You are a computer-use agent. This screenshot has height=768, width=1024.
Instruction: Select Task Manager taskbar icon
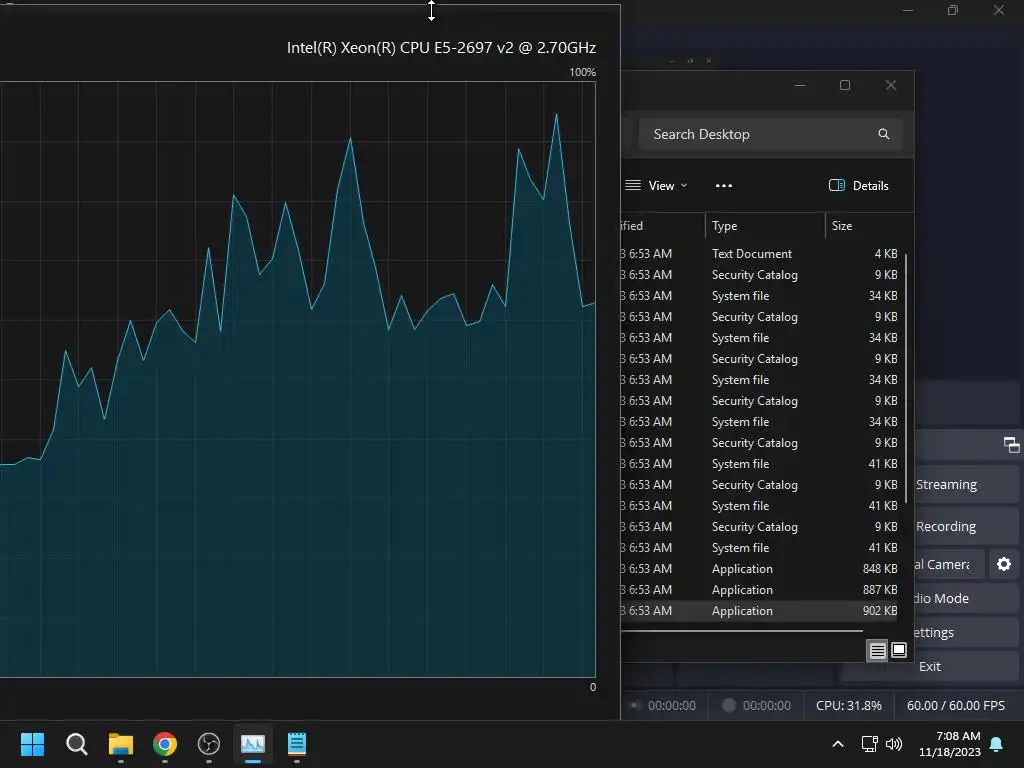point(253,744)
